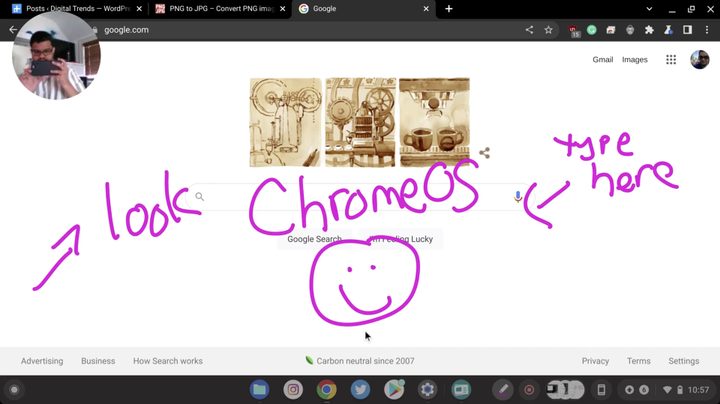Open the red extension with badge 15

[574, 31]
